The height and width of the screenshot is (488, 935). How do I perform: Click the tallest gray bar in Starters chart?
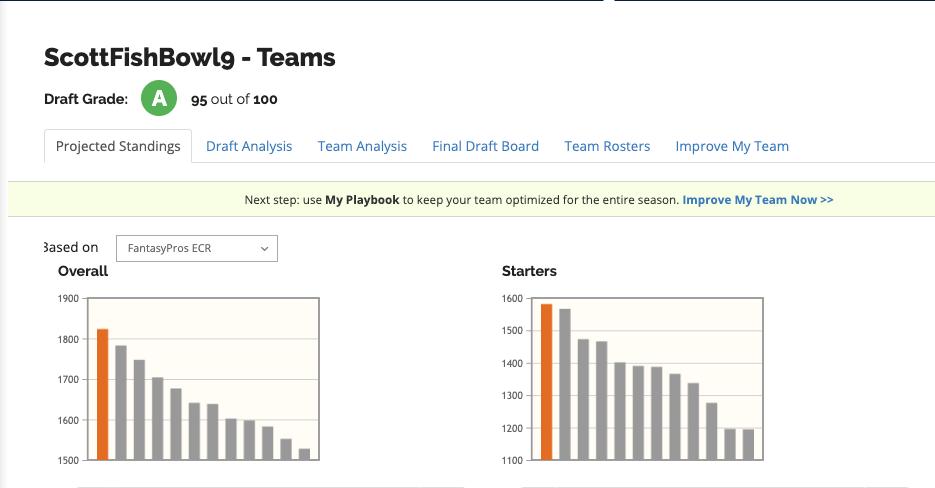[565, 384]
